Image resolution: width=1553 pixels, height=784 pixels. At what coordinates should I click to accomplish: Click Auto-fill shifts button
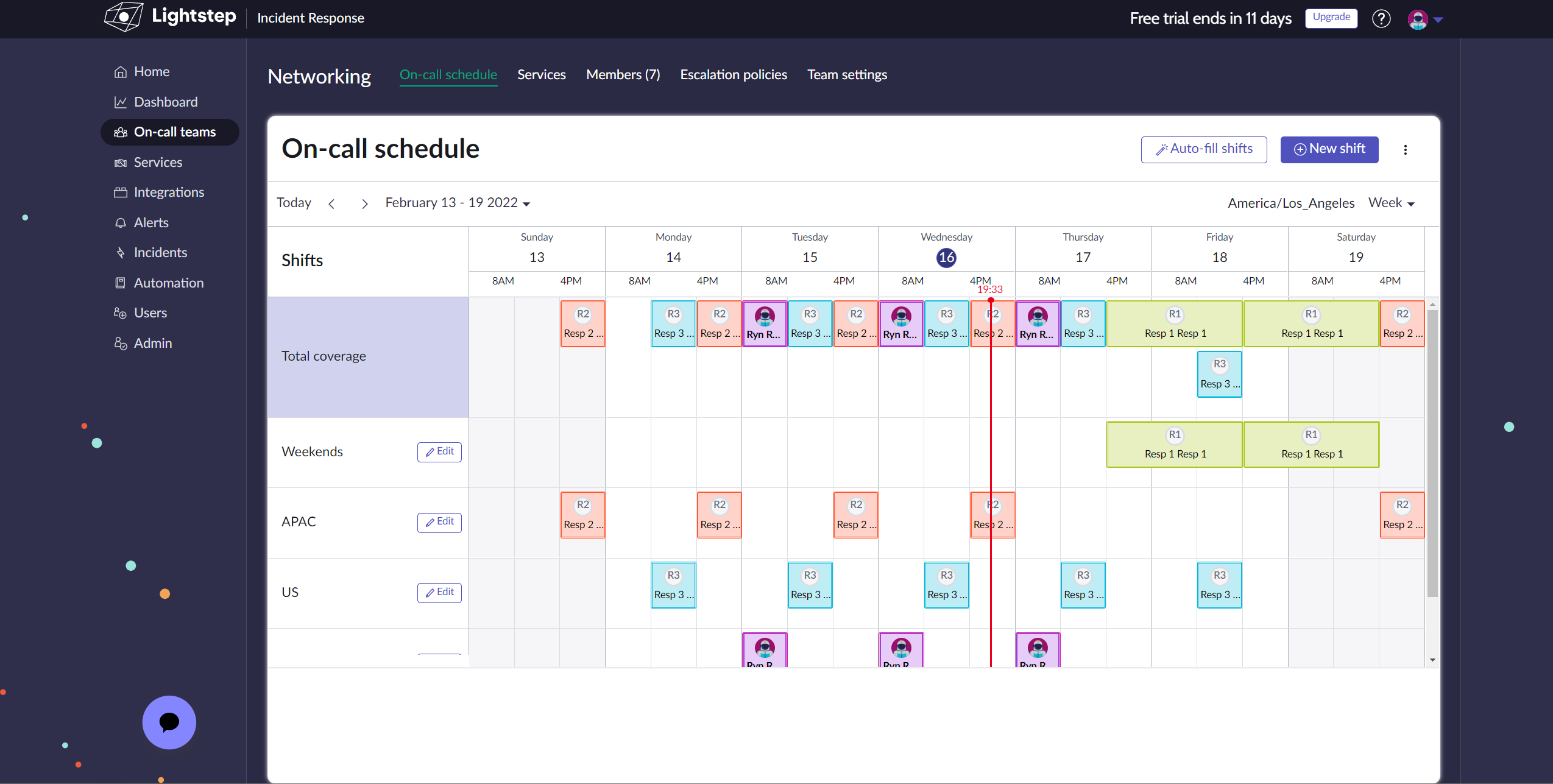pyautogui.click(x=1203, y=149)
